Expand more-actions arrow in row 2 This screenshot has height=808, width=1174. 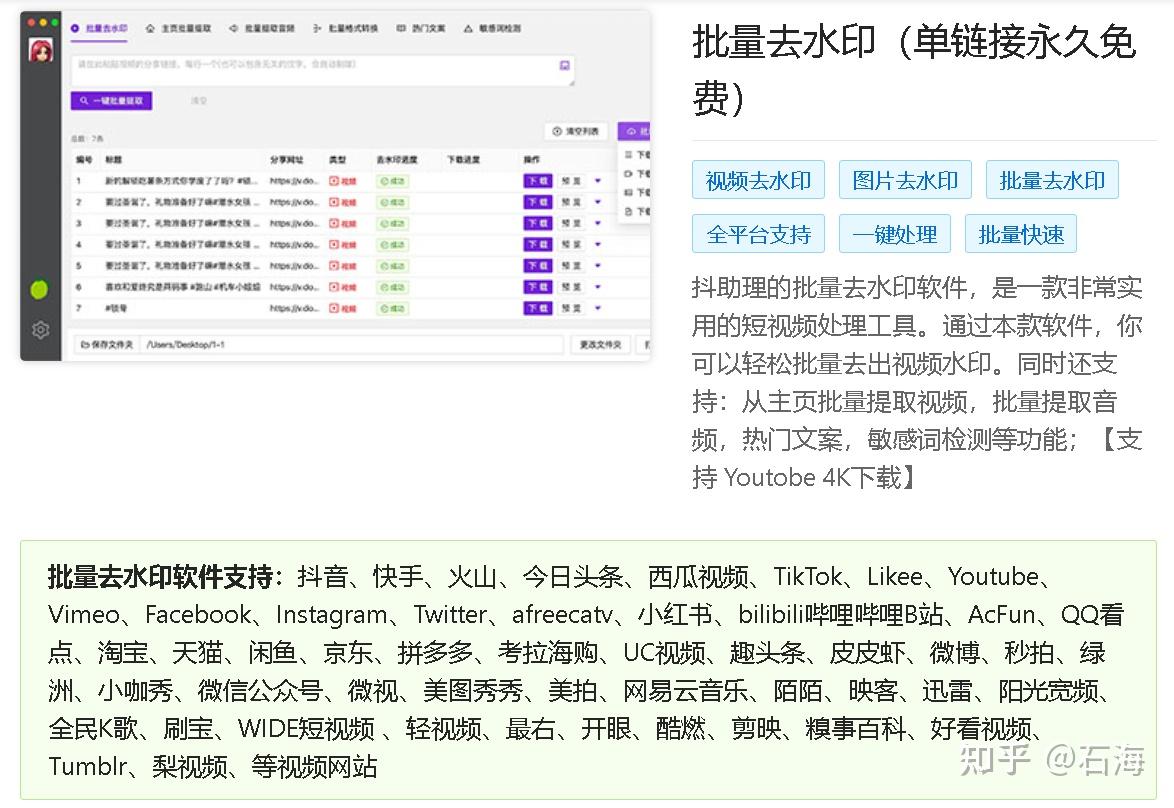tap(597, 202)
